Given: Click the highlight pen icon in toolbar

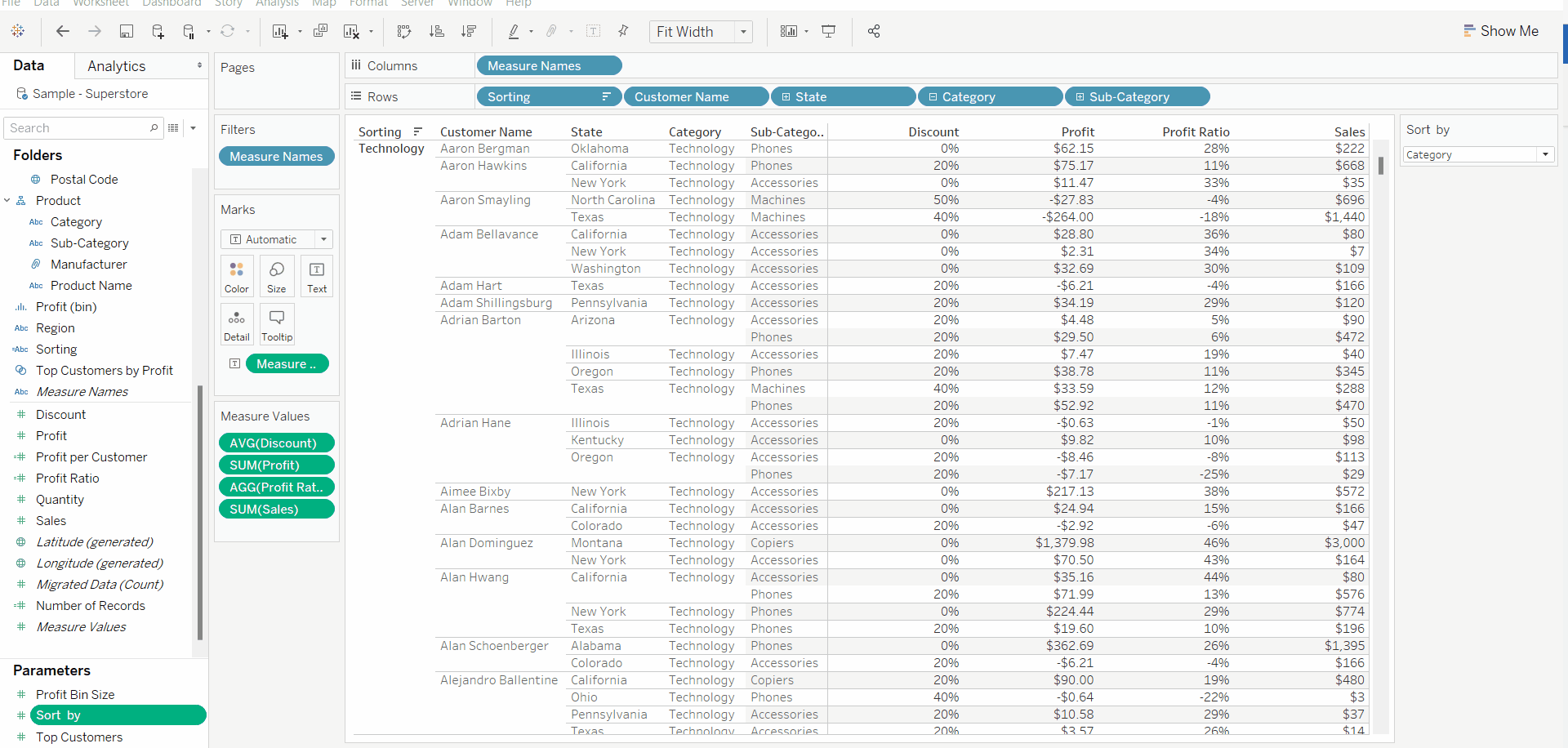Looking at the screenshot, I should [514, 31].
